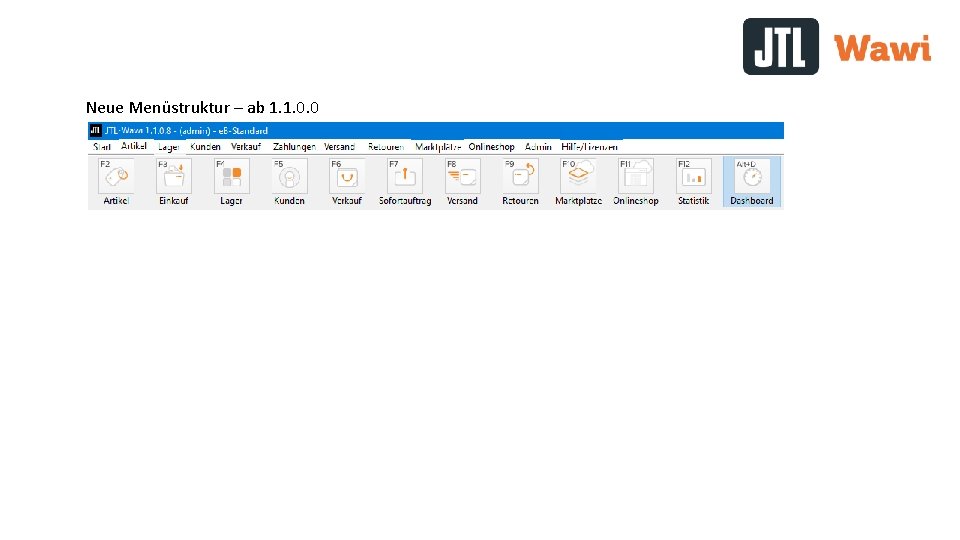Open the Hilfe/Lizenzen menu
960x540 pixels.
590,147
